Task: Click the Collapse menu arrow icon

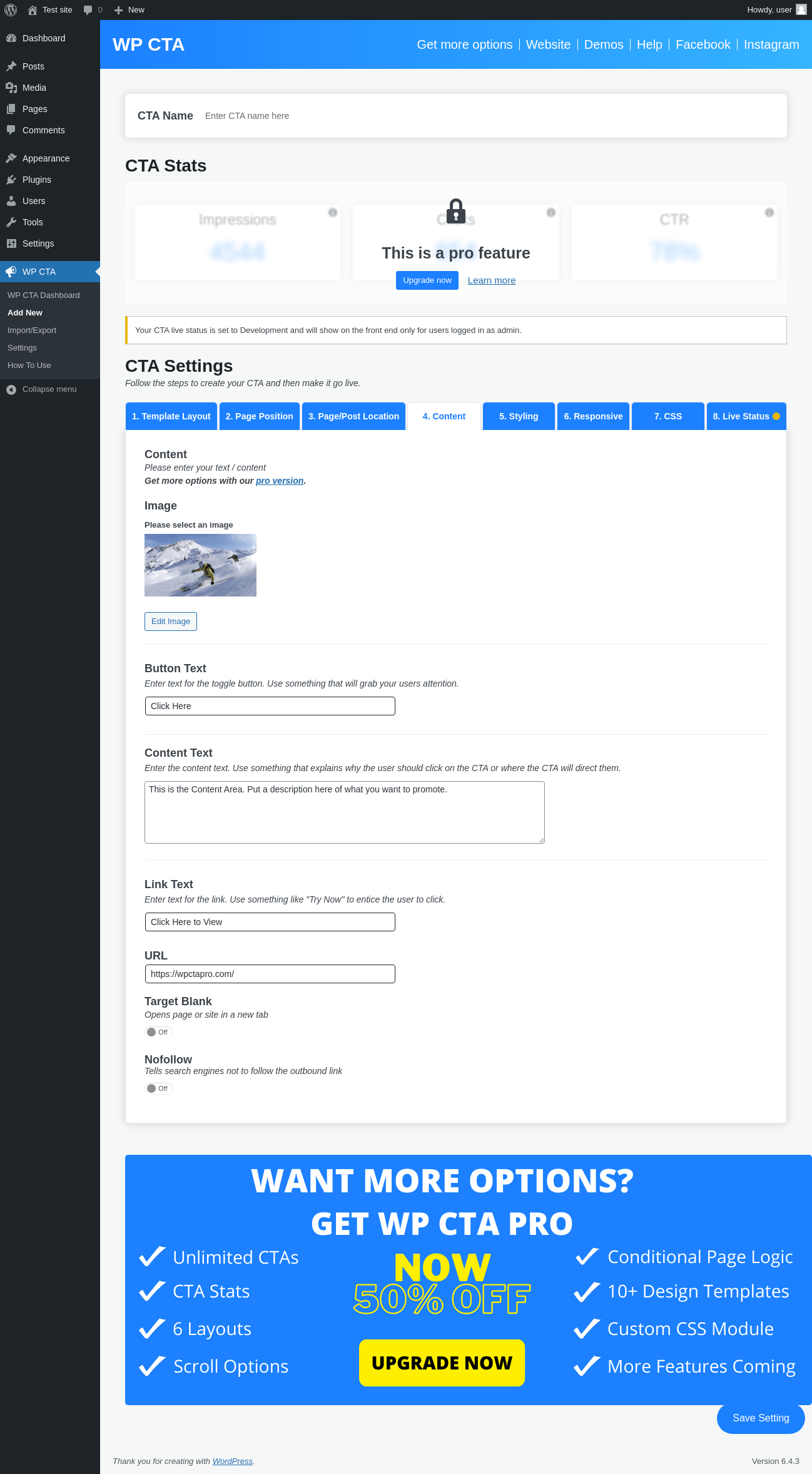Action: click(x=11, y=389)
